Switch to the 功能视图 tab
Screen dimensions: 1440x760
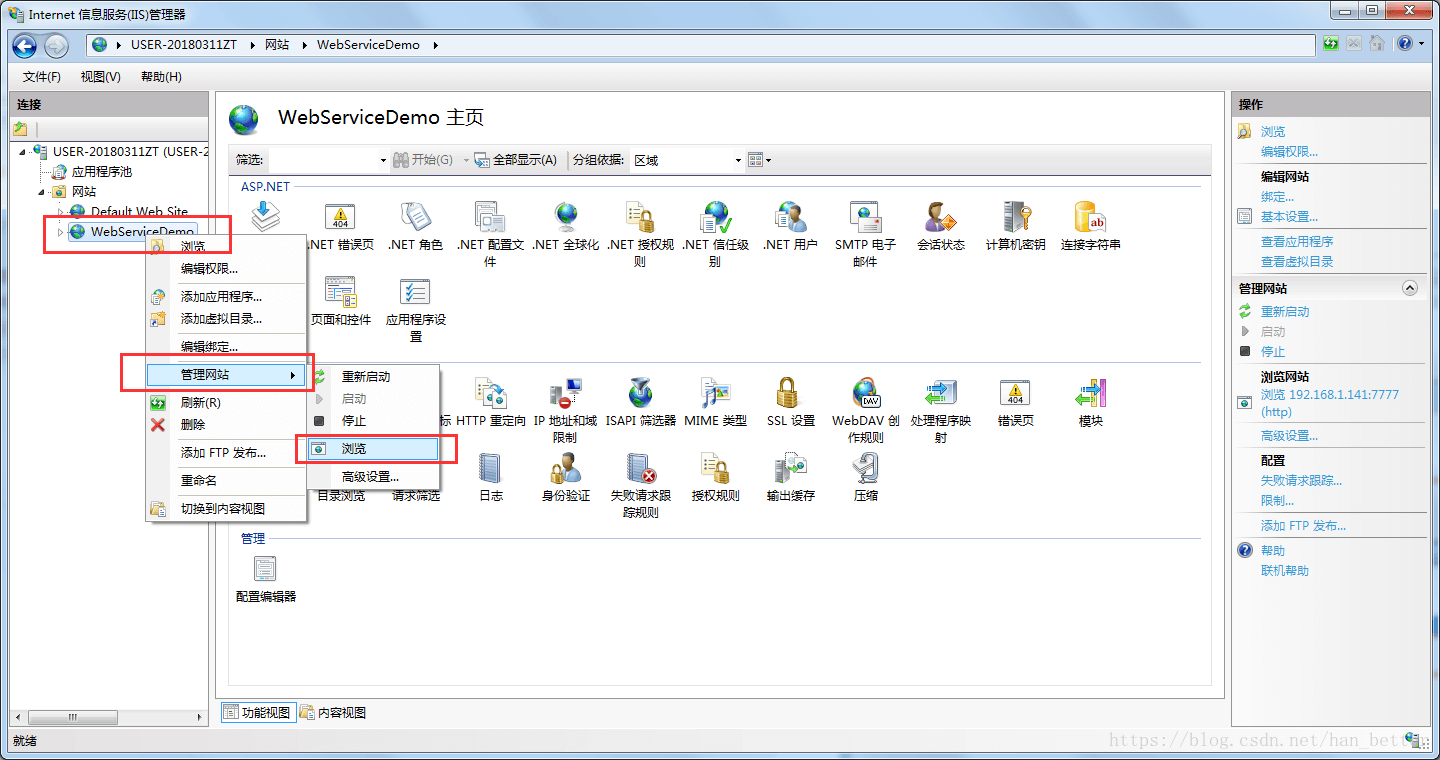257,713
